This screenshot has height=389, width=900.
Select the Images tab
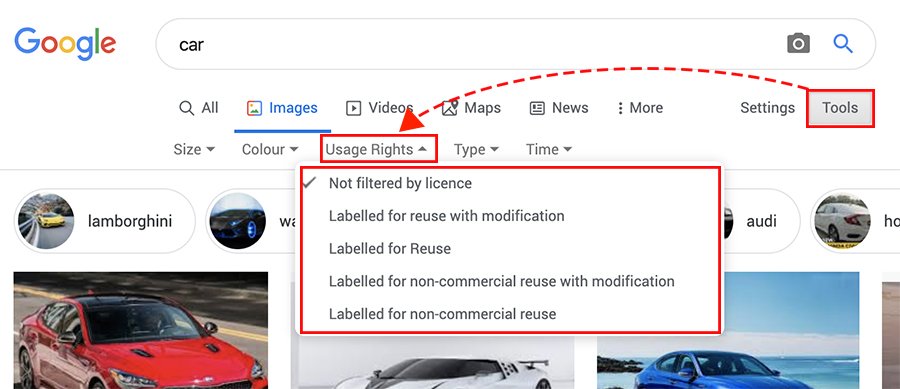[x=282, y=108]
